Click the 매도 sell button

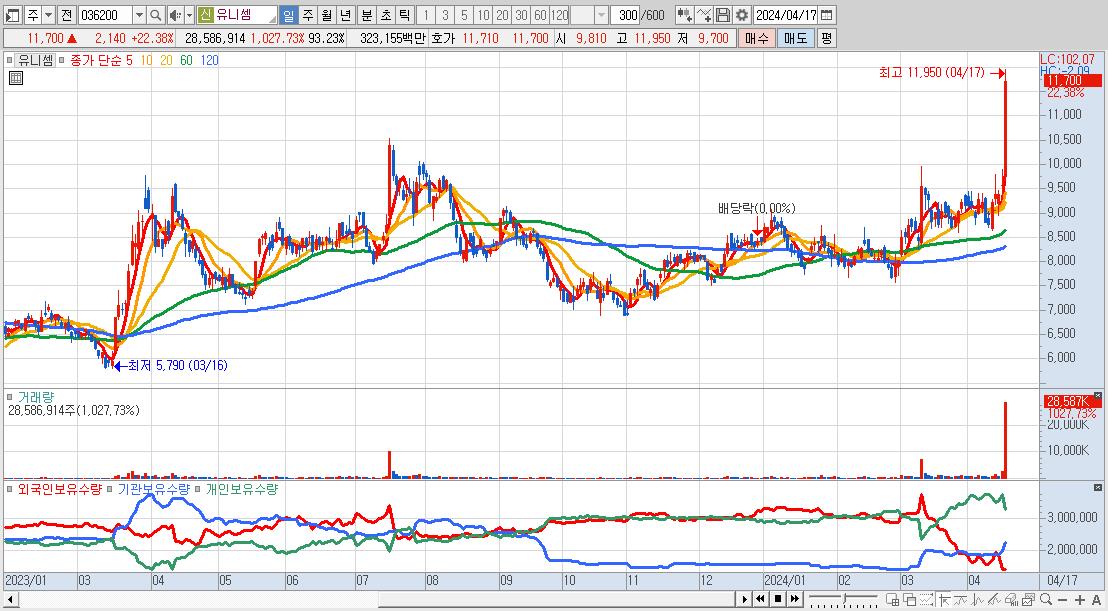tap(796, 38)
